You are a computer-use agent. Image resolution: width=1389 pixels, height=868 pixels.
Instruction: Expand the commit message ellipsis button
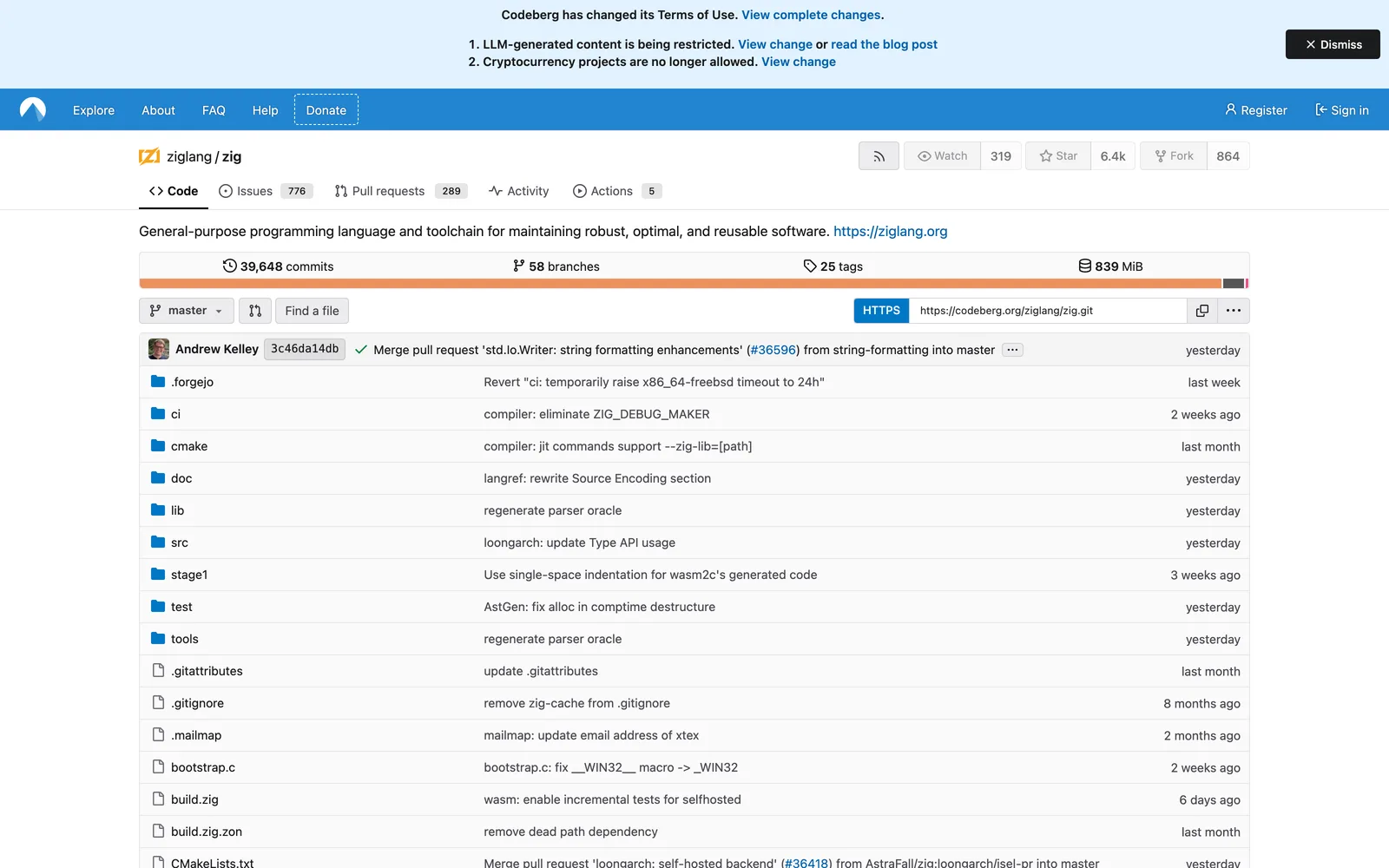1012,350
